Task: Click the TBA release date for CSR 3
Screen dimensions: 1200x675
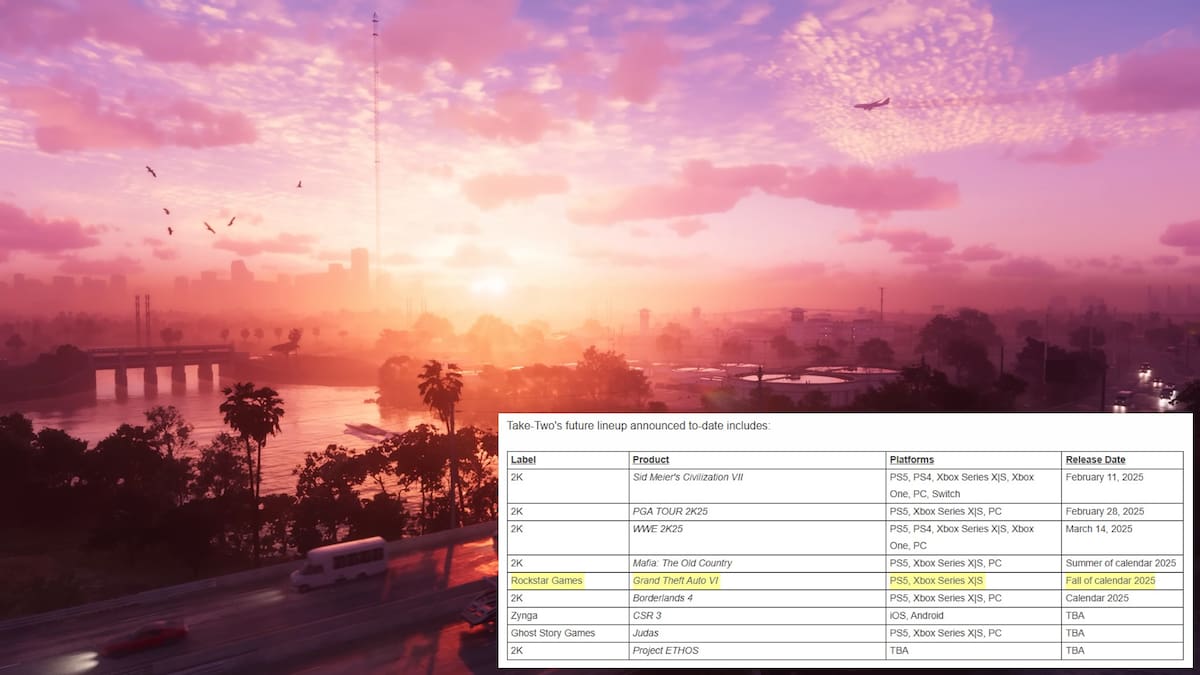Action: coord(1075,615)
